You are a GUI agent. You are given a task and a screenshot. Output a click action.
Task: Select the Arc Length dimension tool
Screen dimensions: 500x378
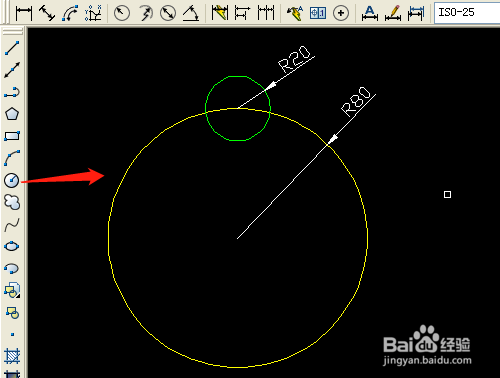coord(70,13)
